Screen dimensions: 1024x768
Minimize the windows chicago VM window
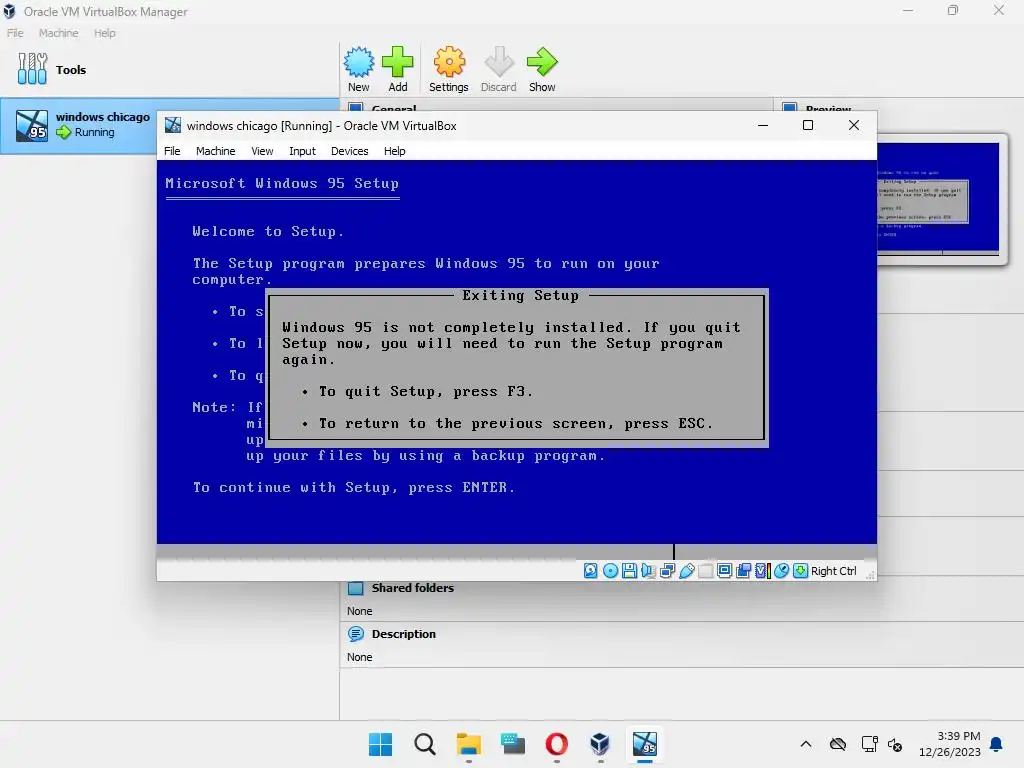(763, 125)
